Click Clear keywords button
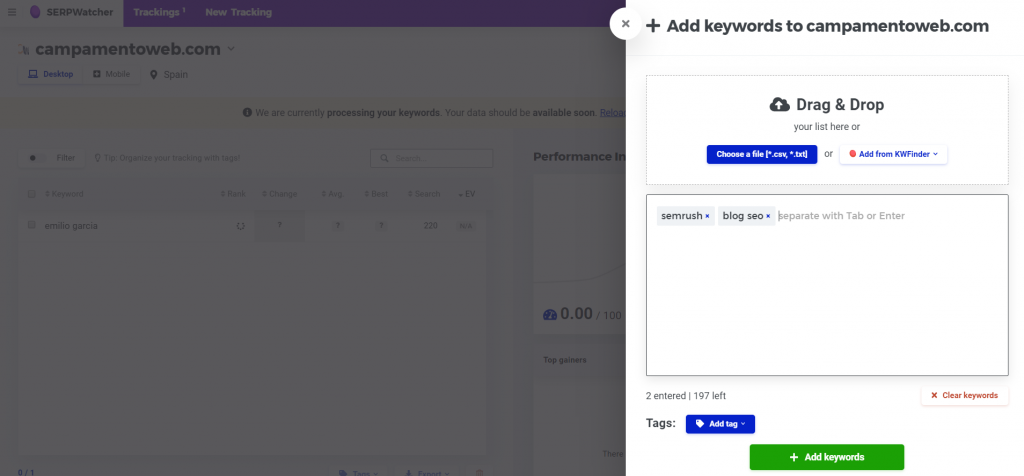The height and width of the screenshot is (476, 1024). (965, 395)
